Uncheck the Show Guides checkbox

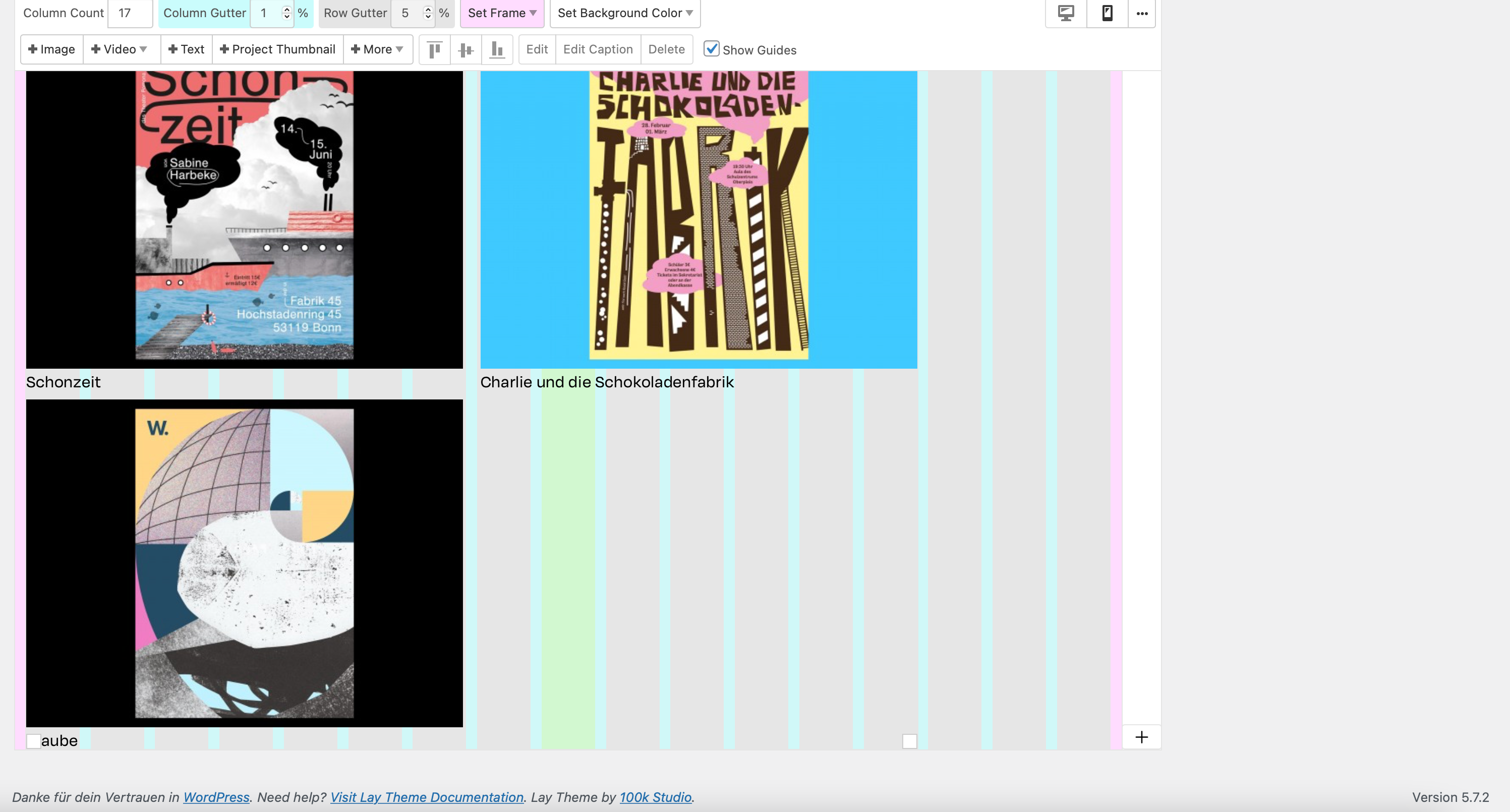pyautogui.click(x=711, y=48)
